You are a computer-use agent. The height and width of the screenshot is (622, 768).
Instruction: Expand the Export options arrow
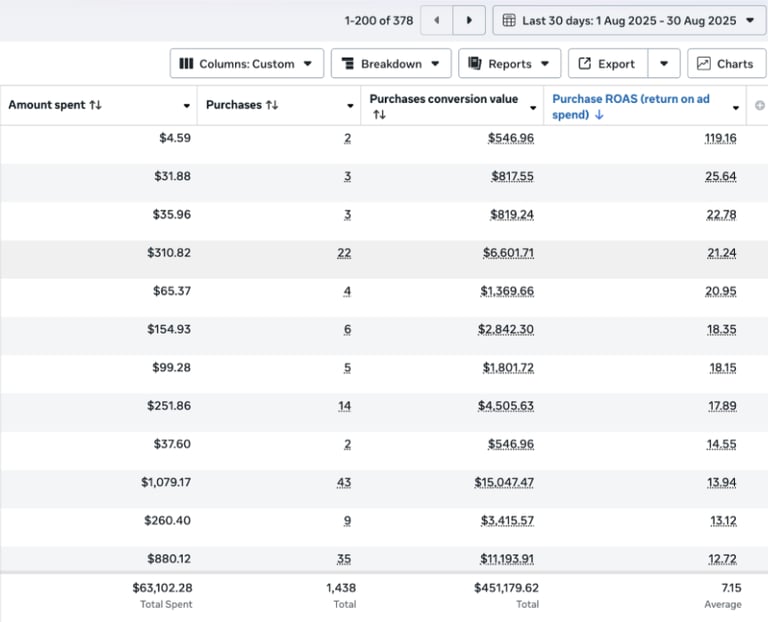pos(664,64)
